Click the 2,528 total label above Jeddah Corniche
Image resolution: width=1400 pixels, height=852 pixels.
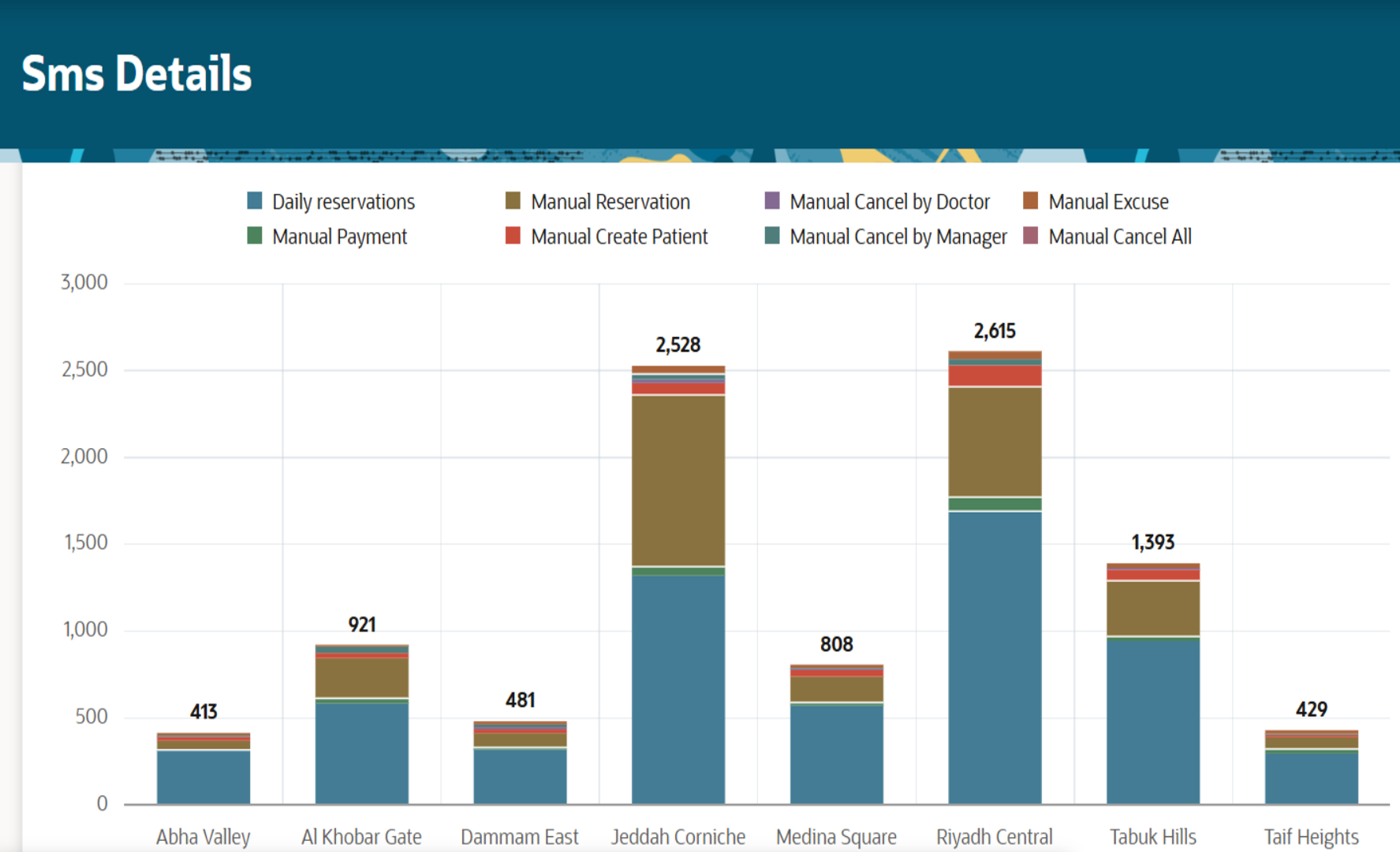point(678,345)
